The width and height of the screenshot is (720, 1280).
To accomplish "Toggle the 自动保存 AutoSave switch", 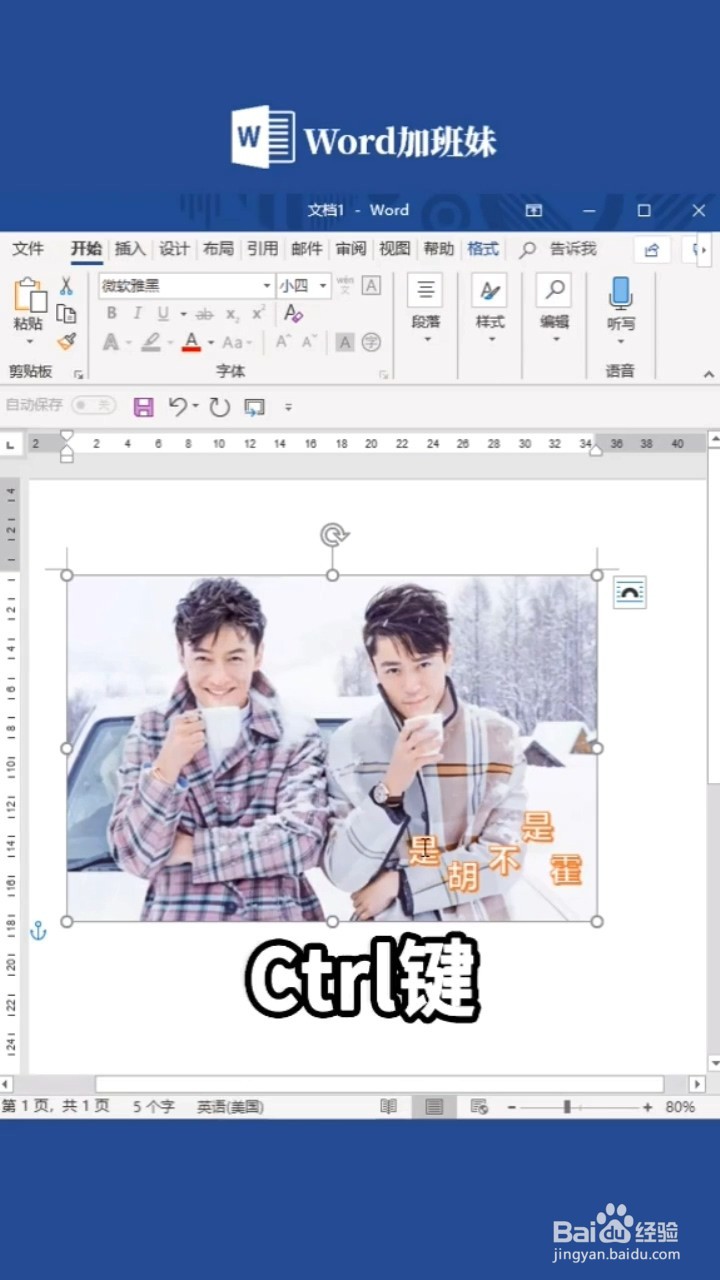I will (x=93, y=405).
